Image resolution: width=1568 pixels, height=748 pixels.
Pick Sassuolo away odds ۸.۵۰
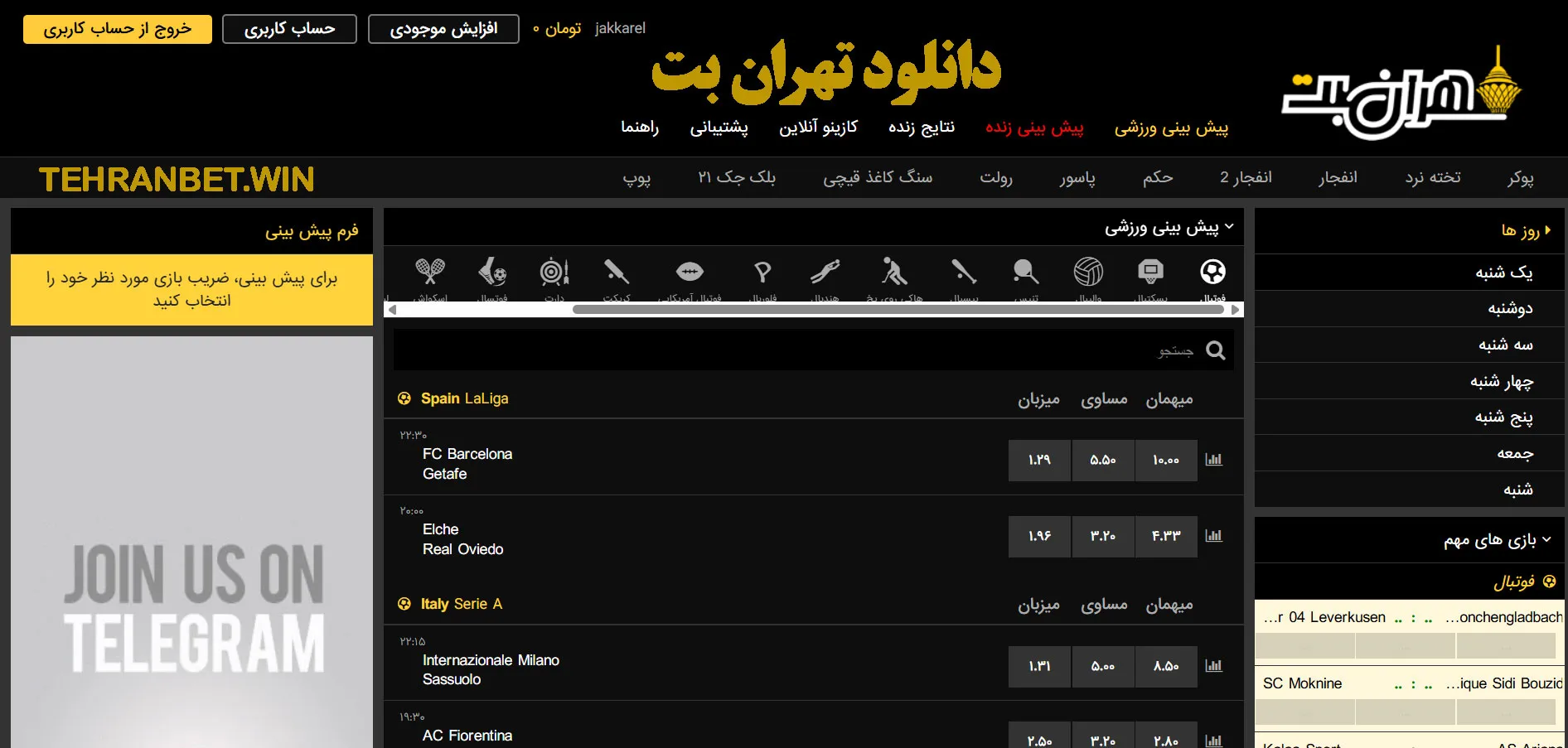pos(1166,666)
